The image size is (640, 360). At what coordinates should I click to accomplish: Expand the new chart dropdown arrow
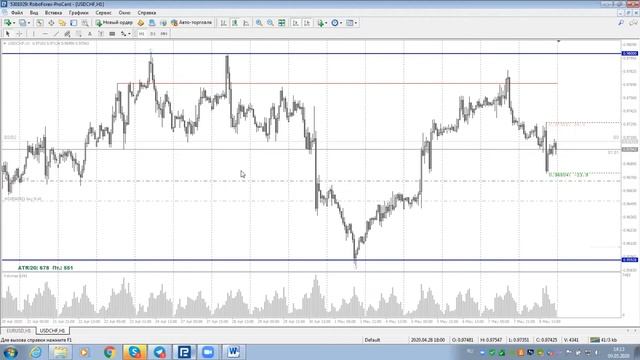14,23
